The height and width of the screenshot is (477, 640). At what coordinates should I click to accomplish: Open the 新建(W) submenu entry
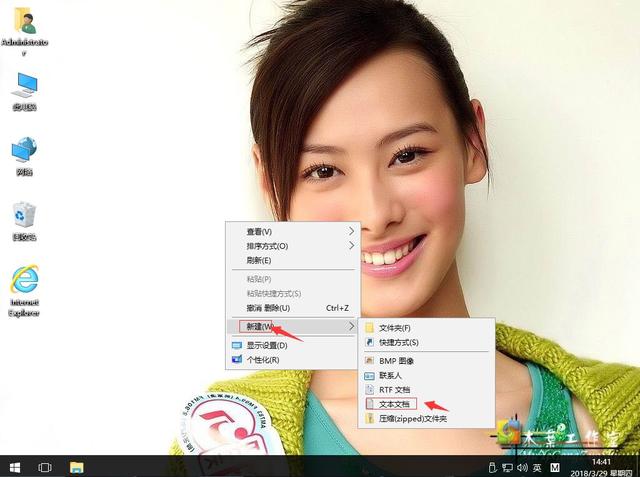coord(293,326)
